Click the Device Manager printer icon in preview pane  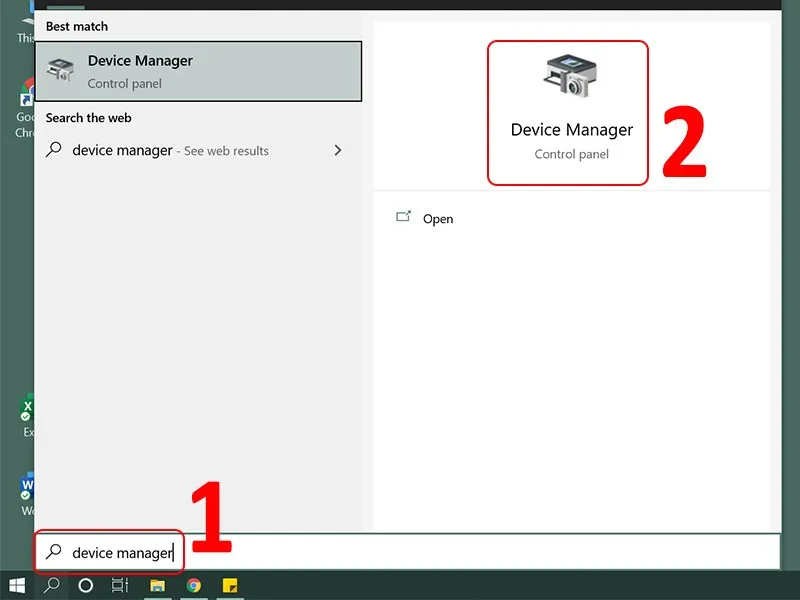click(567, 77)
